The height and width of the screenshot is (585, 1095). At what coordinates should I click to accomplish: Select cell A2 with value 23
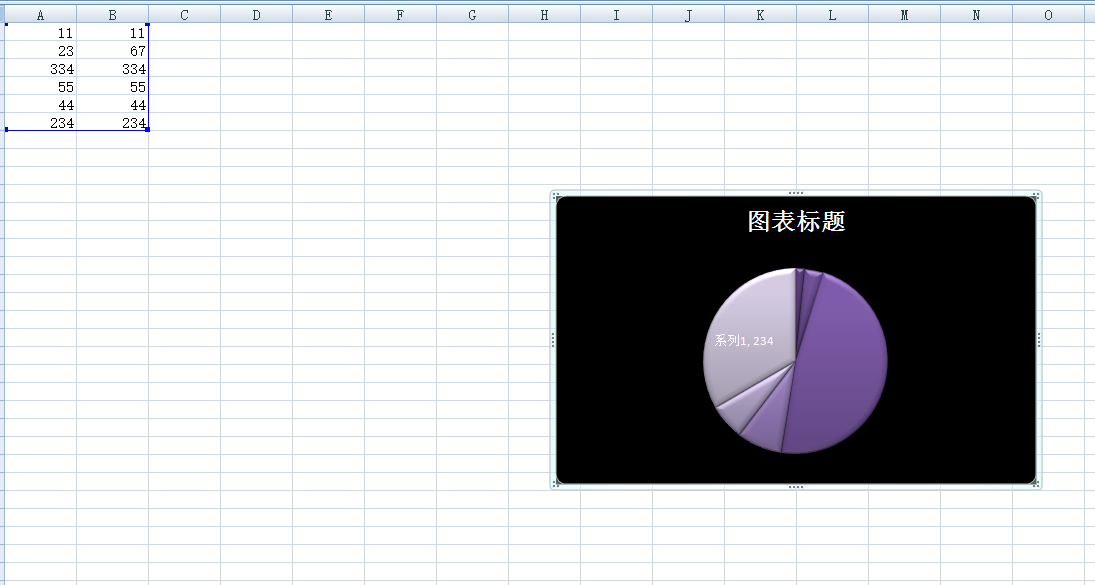[41, 50]
